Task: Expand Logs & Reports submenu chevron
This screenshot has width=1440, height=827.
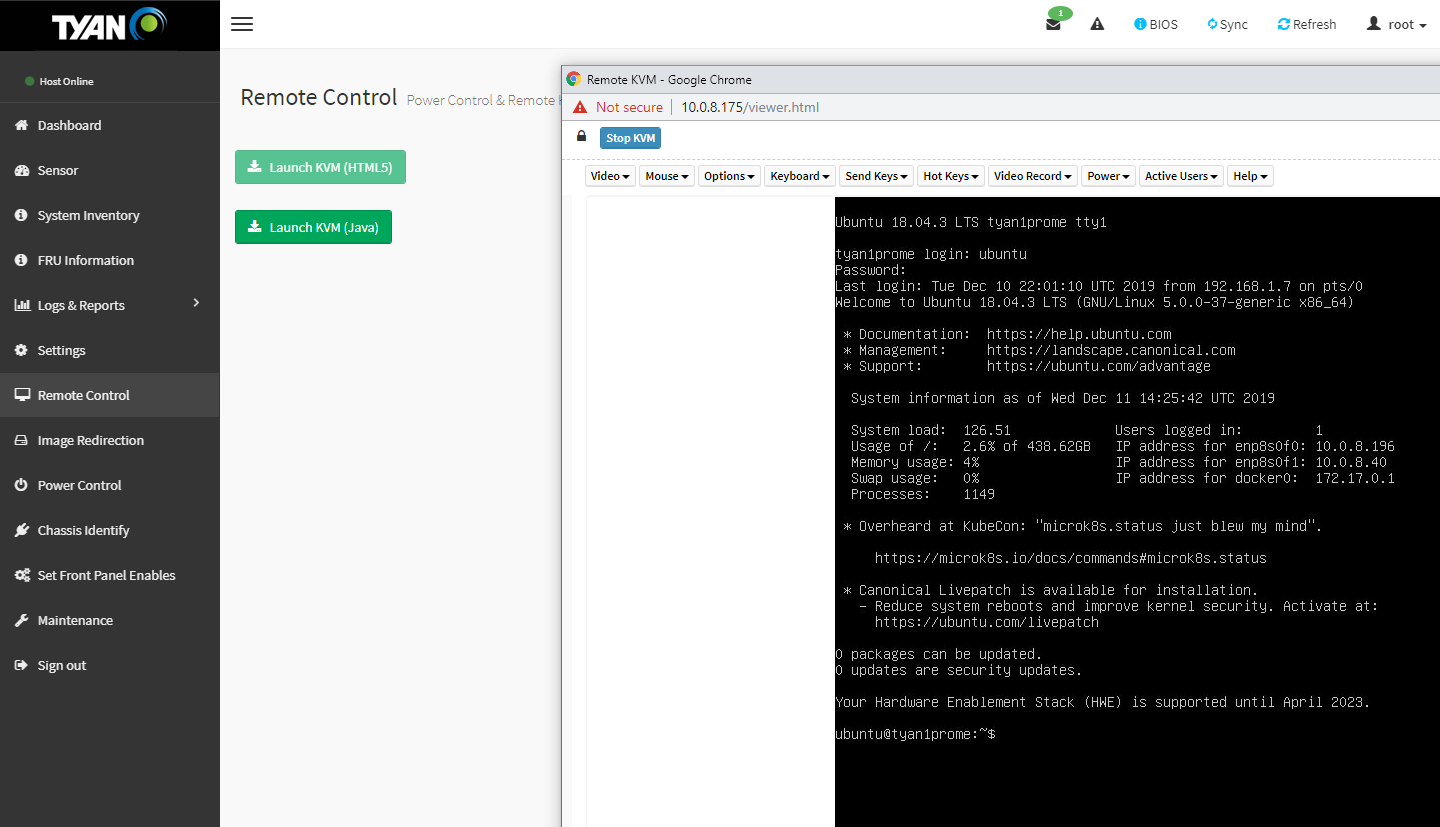Action: pos(196,302)
